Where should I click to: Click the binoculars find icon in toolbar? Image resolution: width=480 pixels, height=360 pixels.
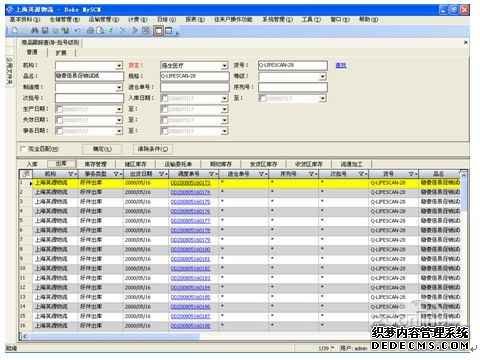35,31
